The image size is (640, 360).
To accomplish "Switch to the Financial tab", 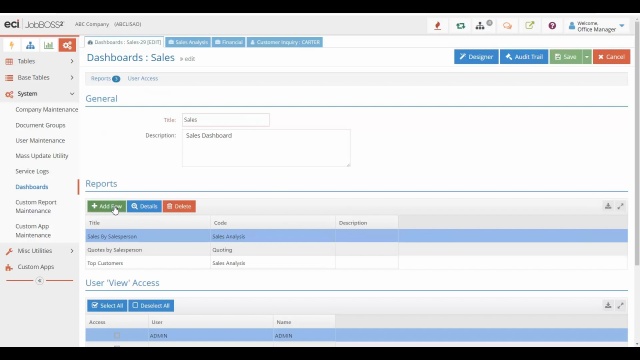I will [x=229, y=42].
